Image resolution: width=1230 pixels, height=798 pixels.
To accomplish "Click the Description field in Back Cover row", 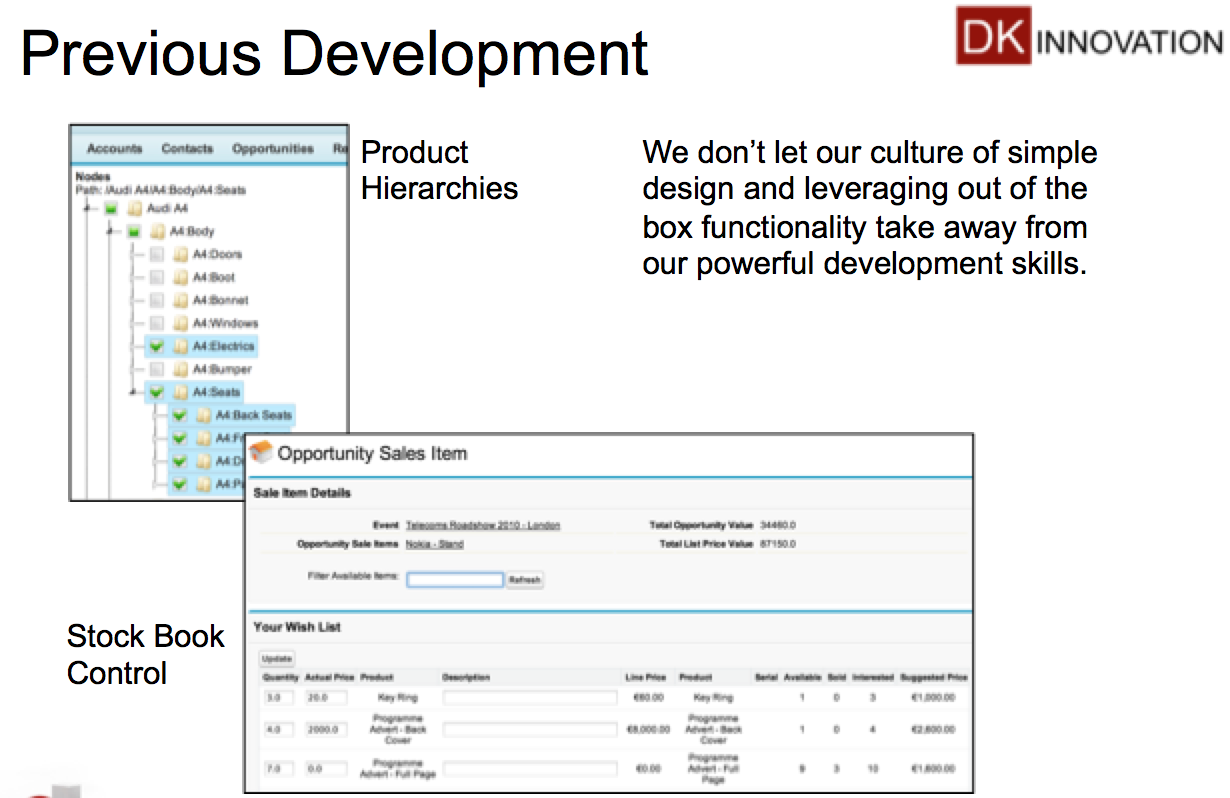I will point(530,730).
